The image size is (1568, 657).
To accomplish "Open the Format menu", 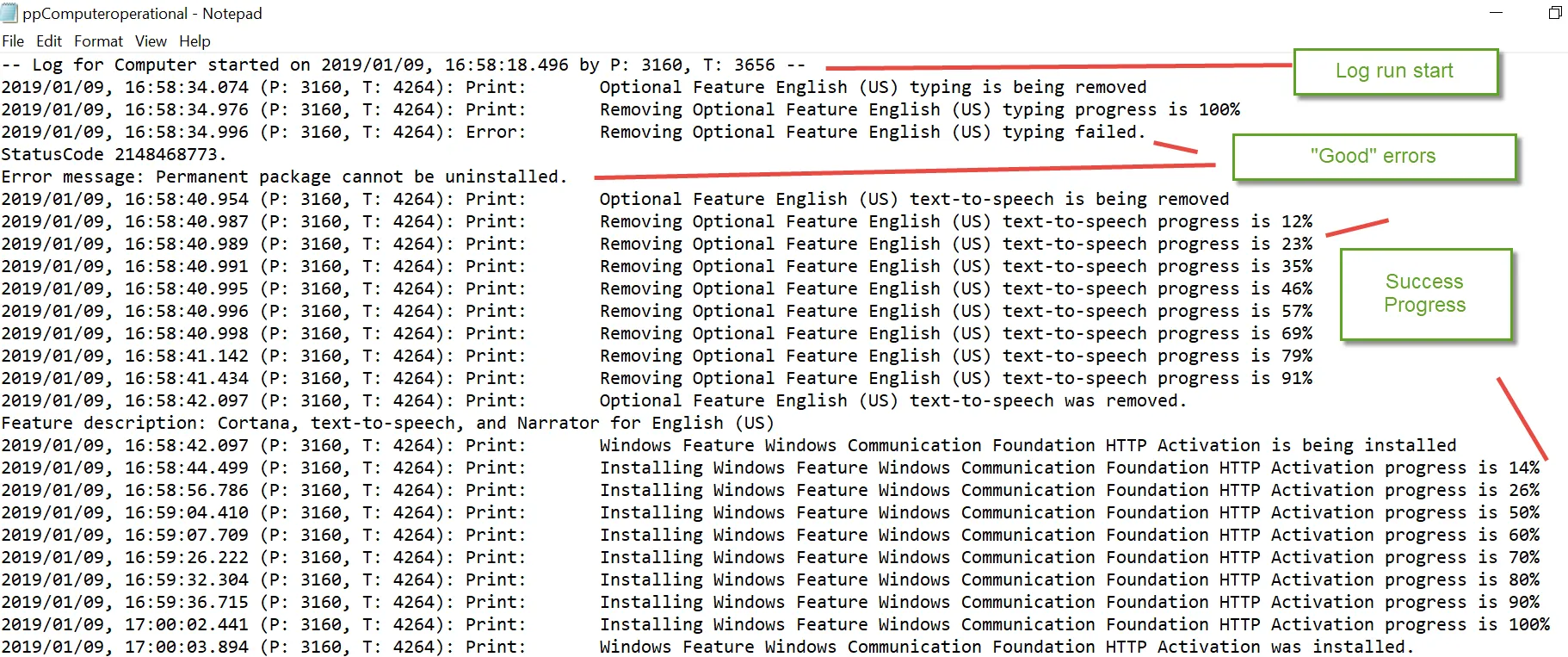I will pos(98,40).
